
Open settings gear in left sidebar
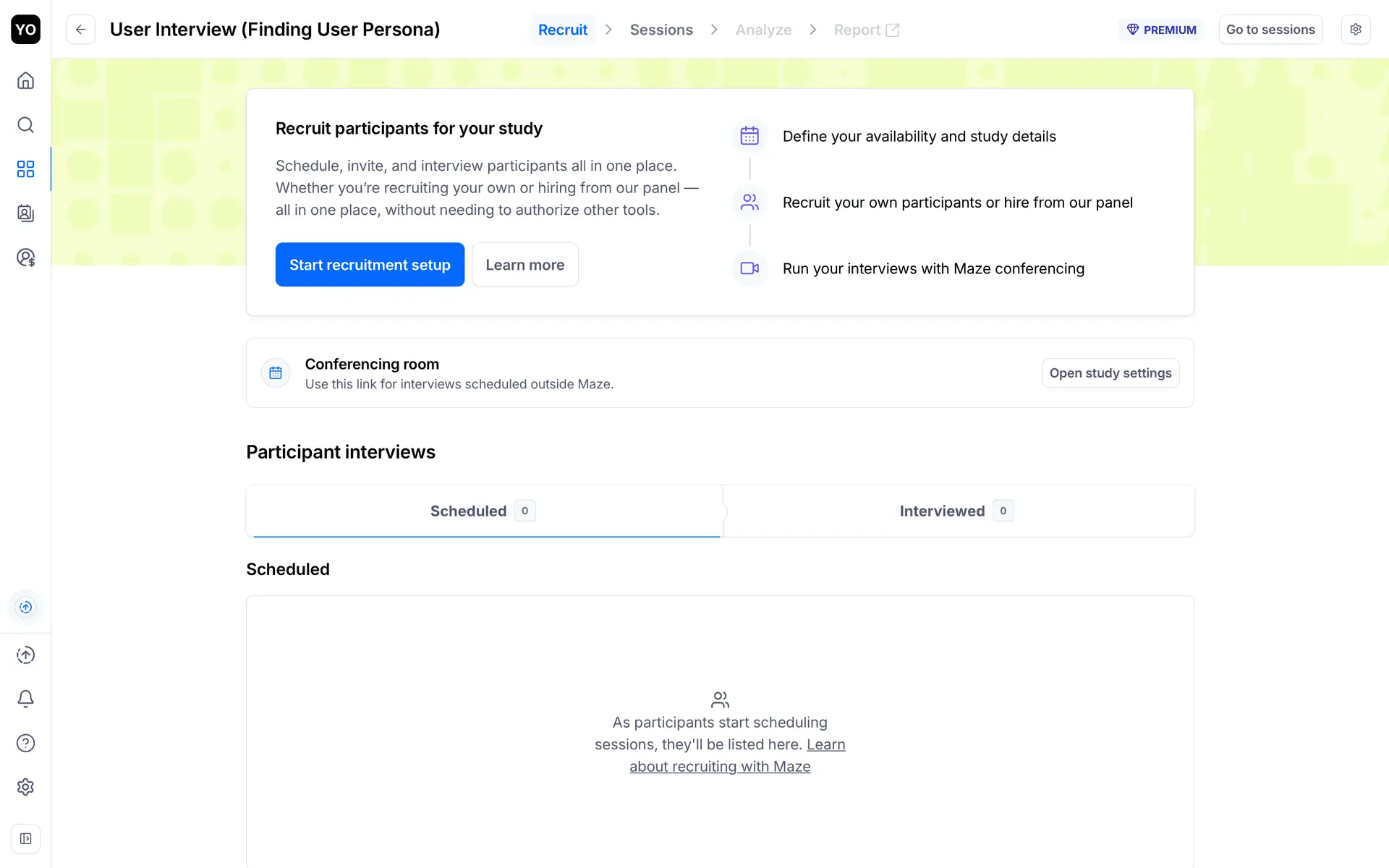(x=25, y=787)
